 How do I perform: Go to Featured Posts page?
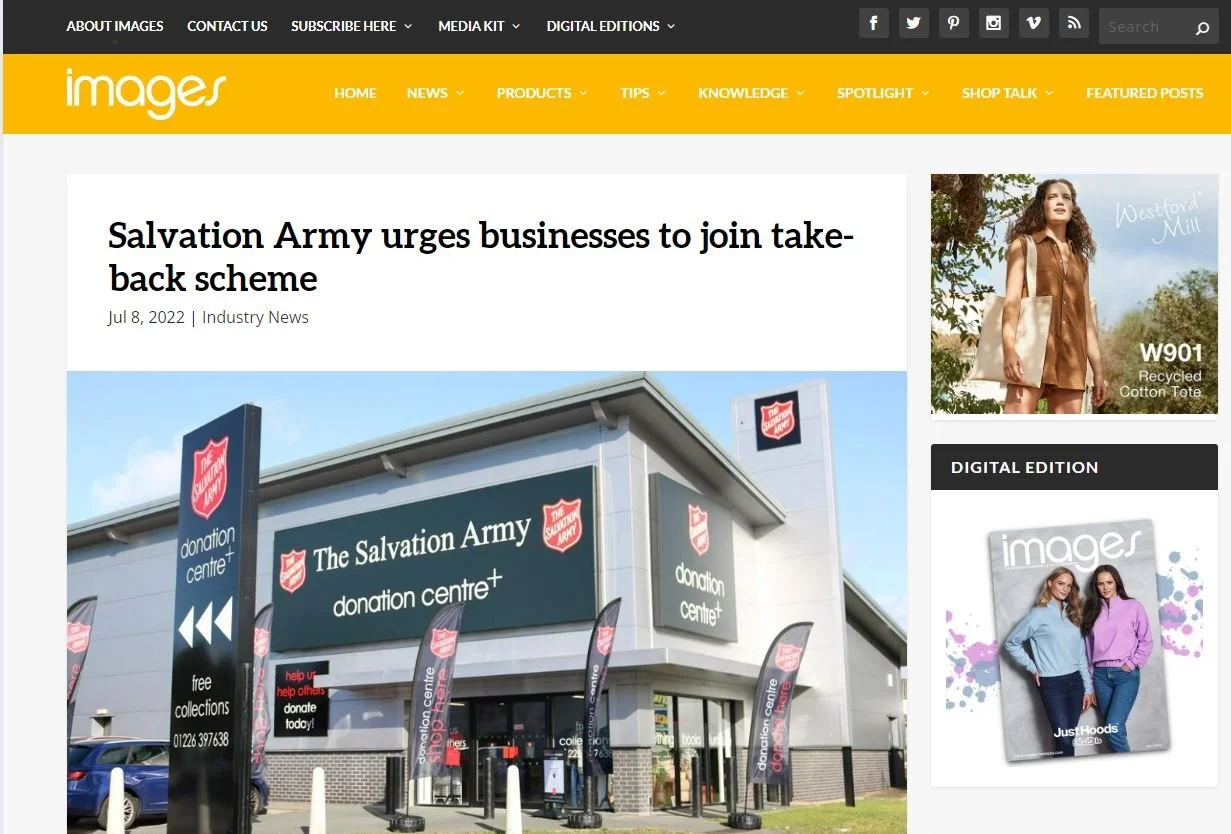(1145, 93)
